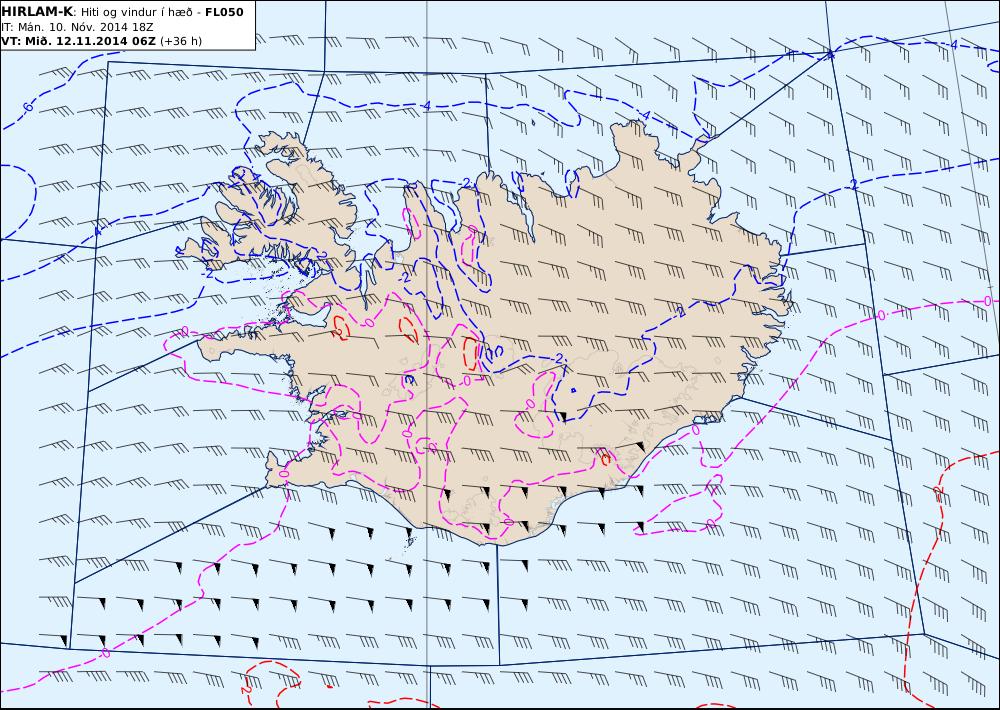Select the FL050 flight level label
Screen dimensions: 1000x710
pos(224,12)
